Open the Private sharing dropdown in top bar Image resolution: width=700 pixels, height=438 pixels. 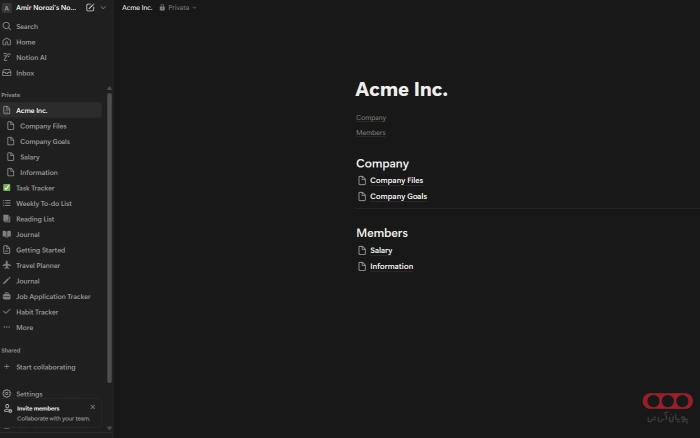[178, 7]
